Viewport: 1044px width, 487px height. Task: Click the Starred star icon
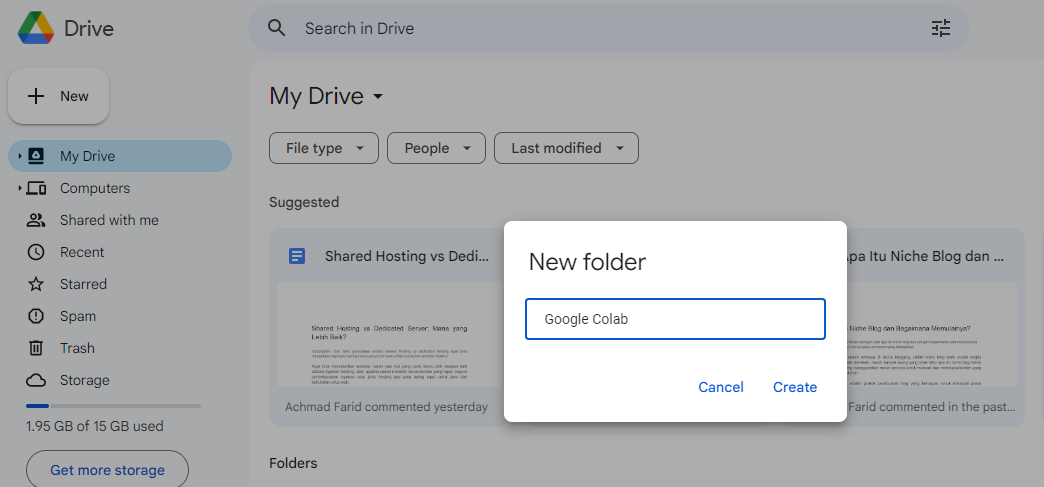click(x=36, y=284)
